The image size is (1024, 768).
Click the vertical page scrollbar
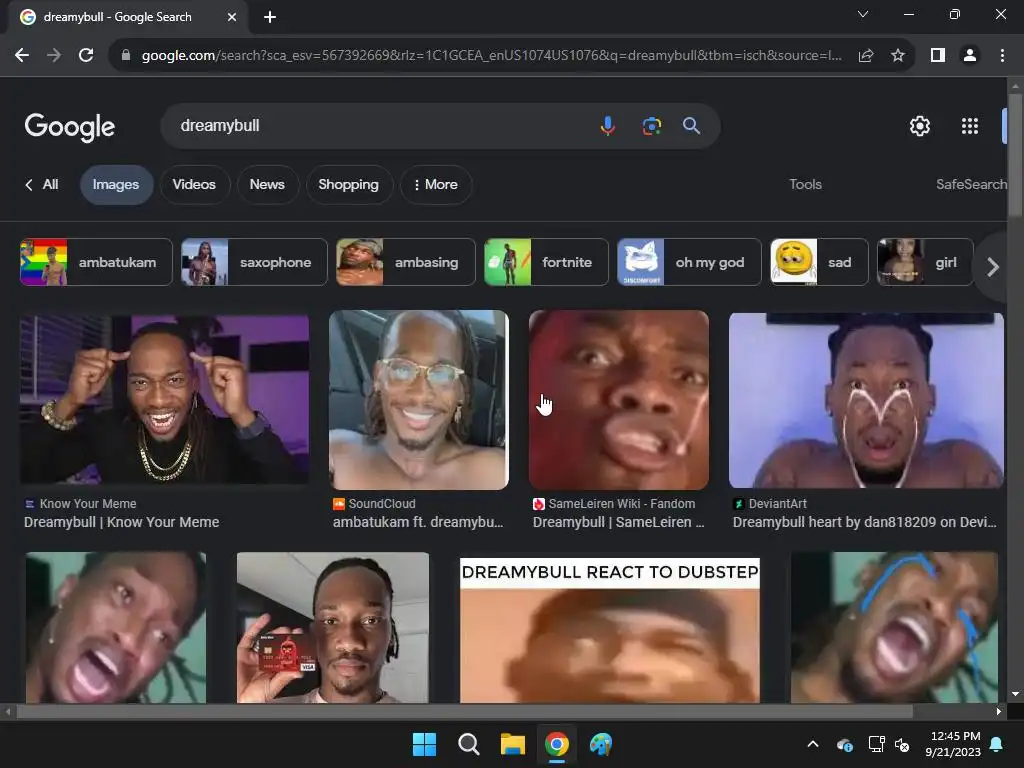pyautogui.click(x=1015, y=154)
